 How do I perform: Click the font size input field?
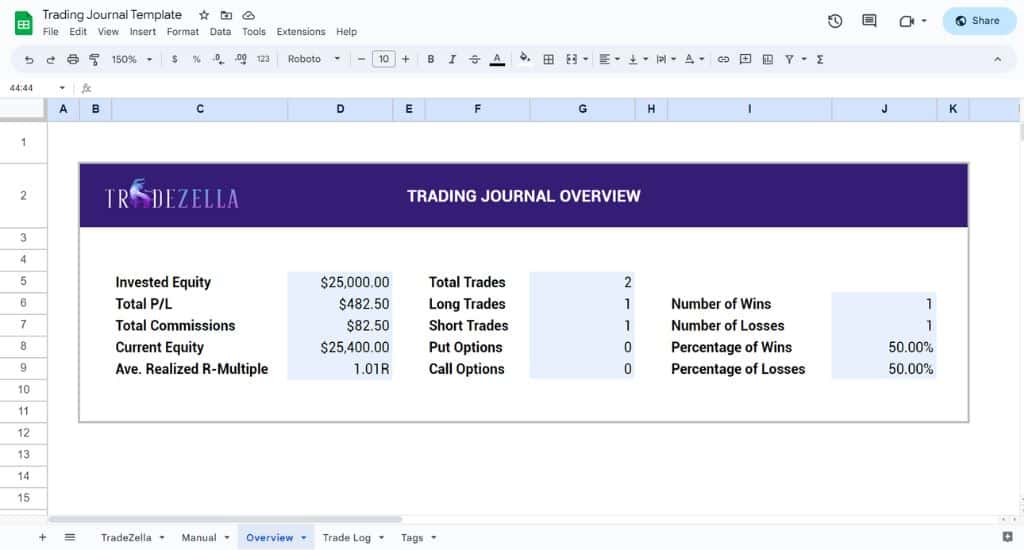(383, 59)
